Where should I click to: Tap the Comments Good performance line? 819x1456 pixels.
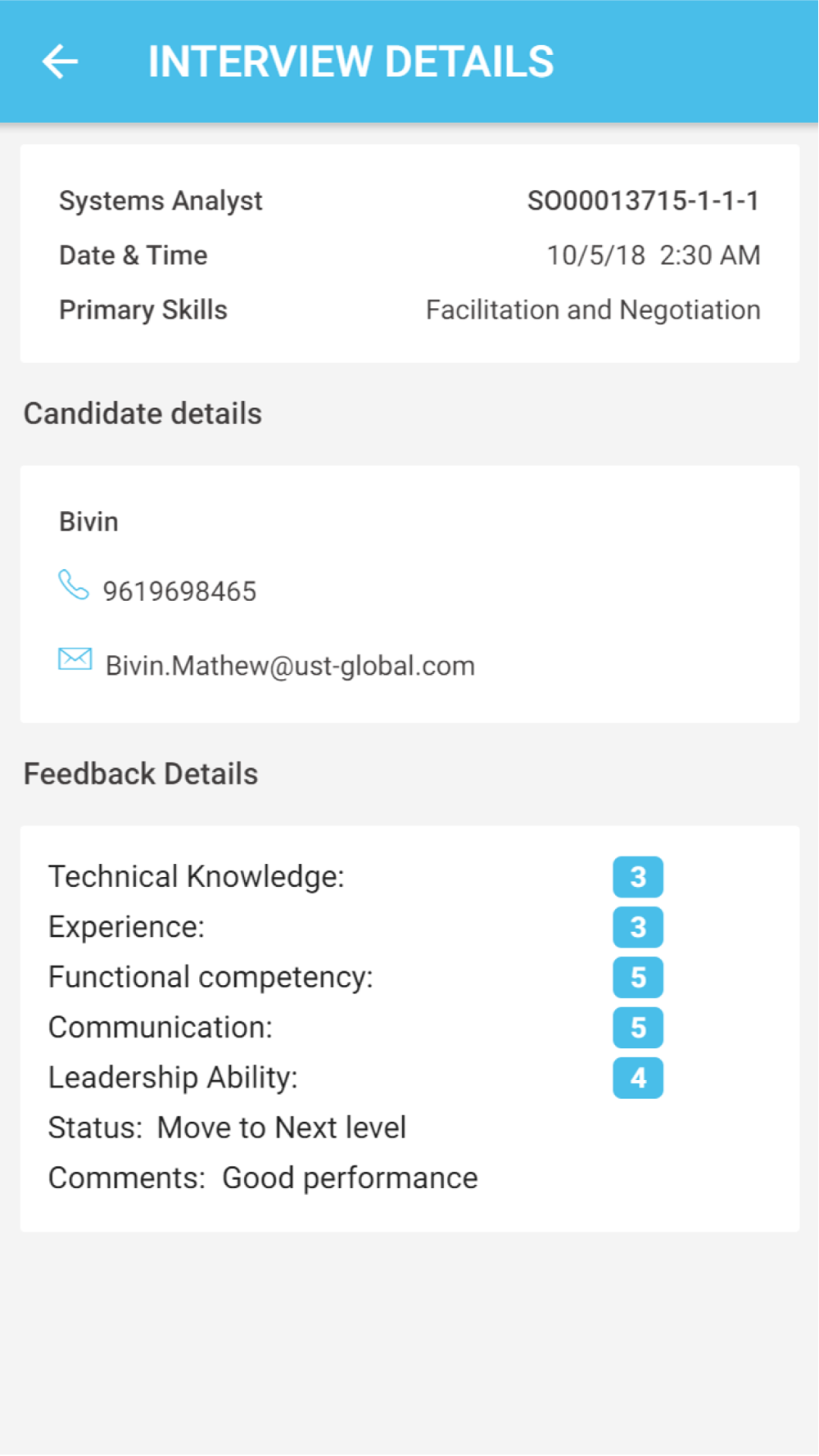point(263,1178)
